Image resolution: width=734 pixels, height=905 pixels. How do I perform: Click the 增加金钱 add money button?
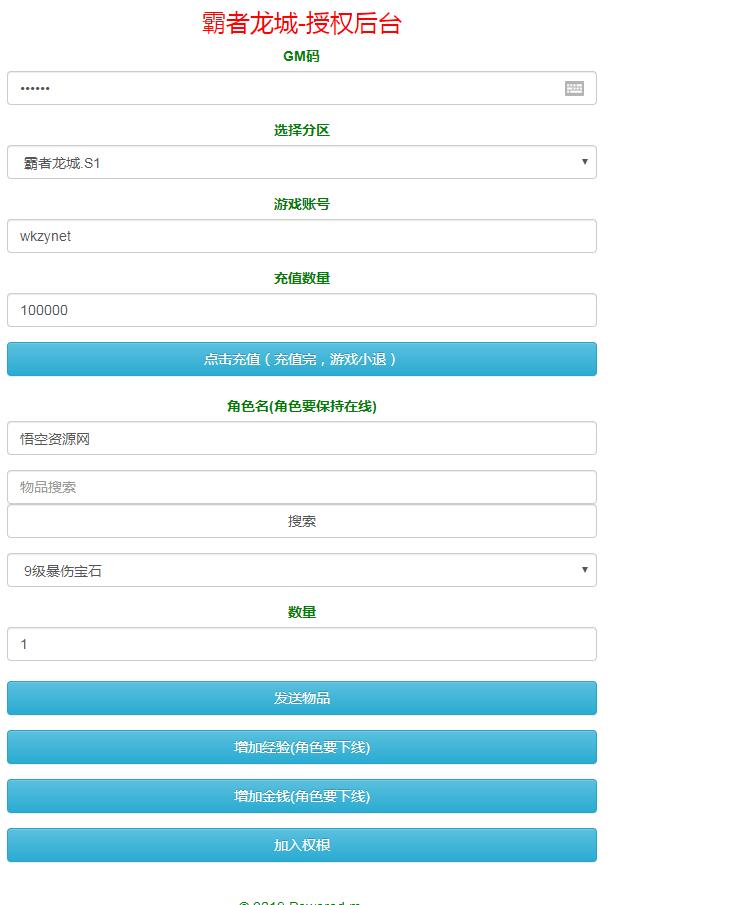(301, 796)
